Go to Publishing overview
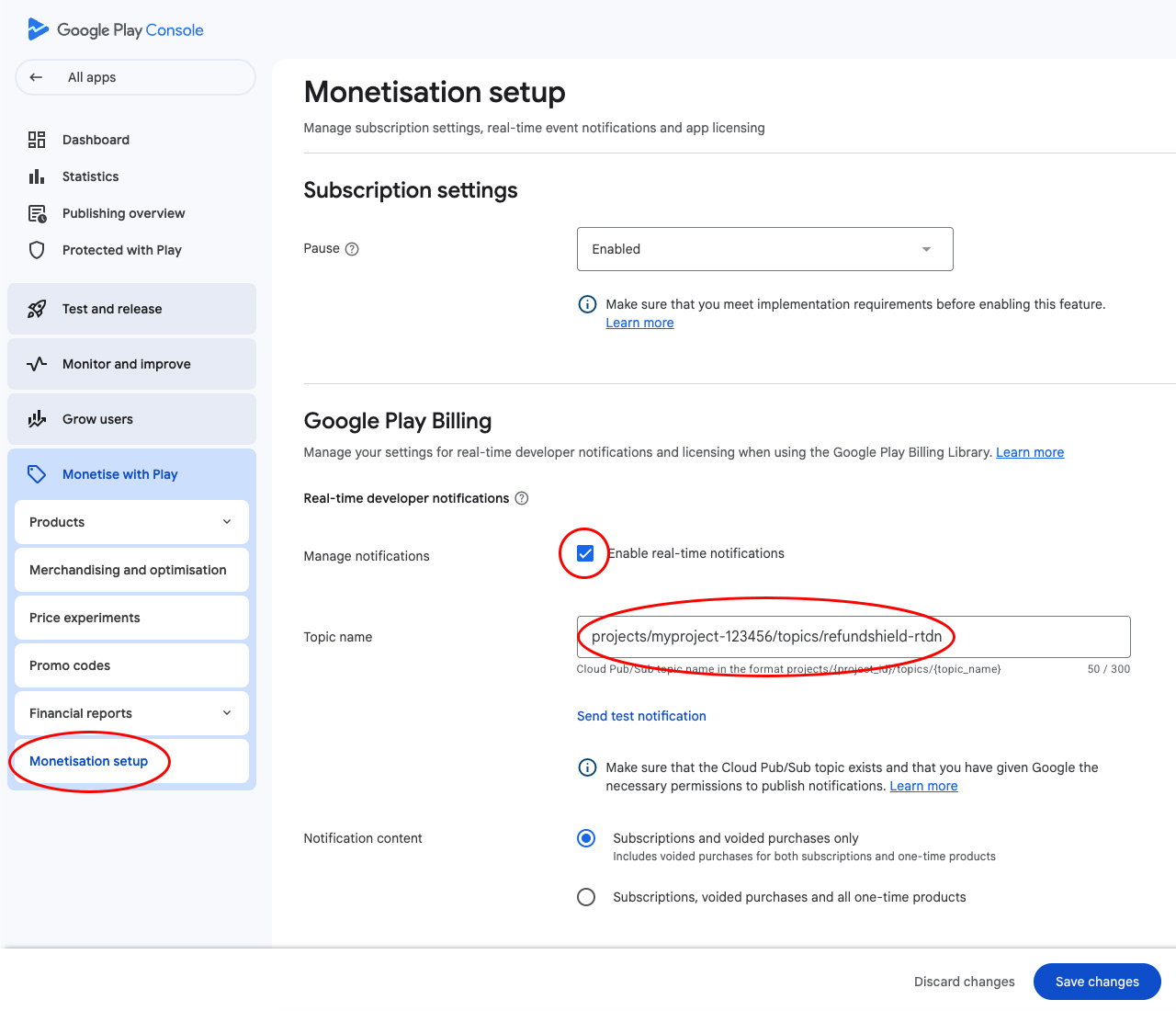This screenshot has height=1011, width=1176. pos(123,213)
